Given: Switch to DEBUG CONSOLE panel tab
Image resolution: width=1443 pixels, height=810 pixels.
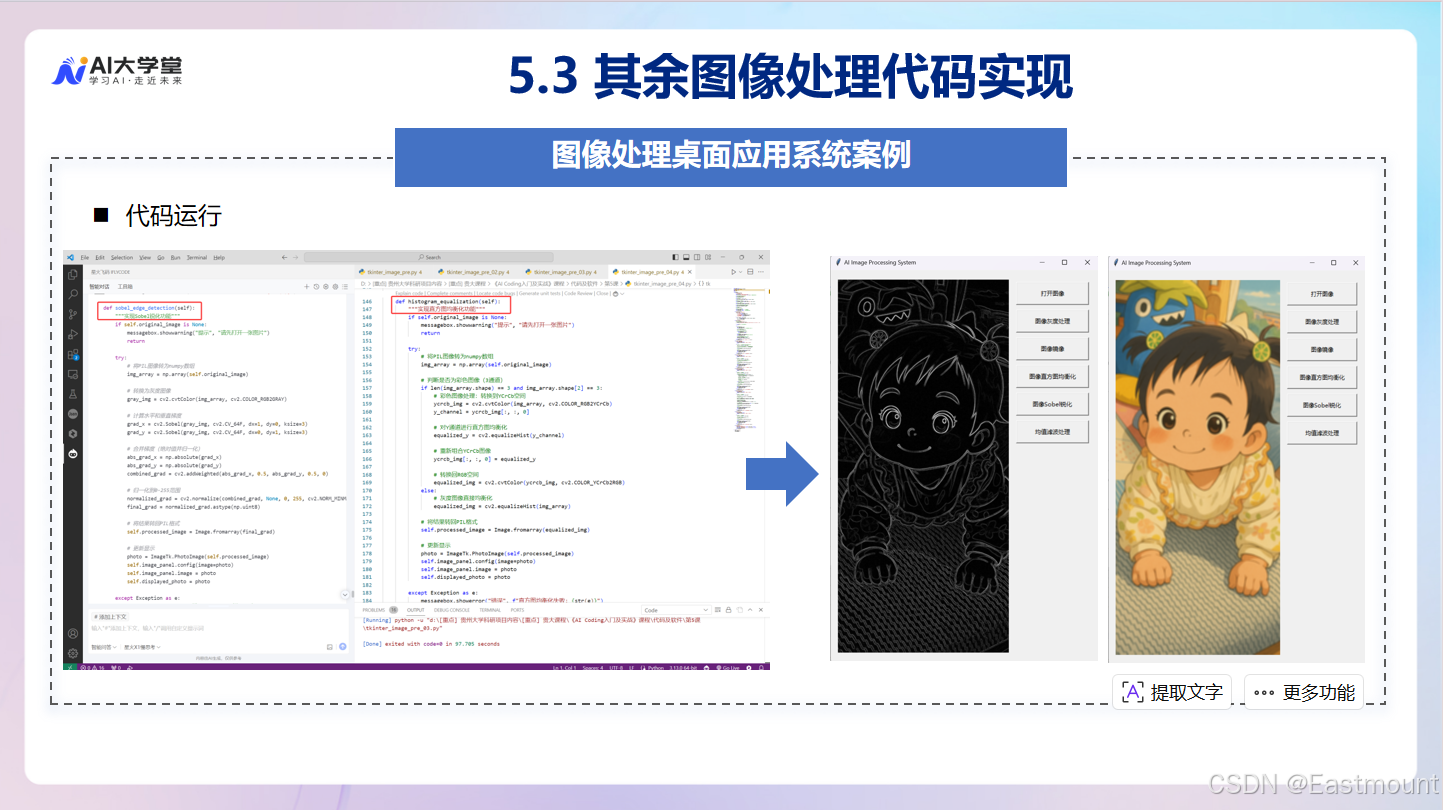Looking at the screenshot, I should coord(451,610).
